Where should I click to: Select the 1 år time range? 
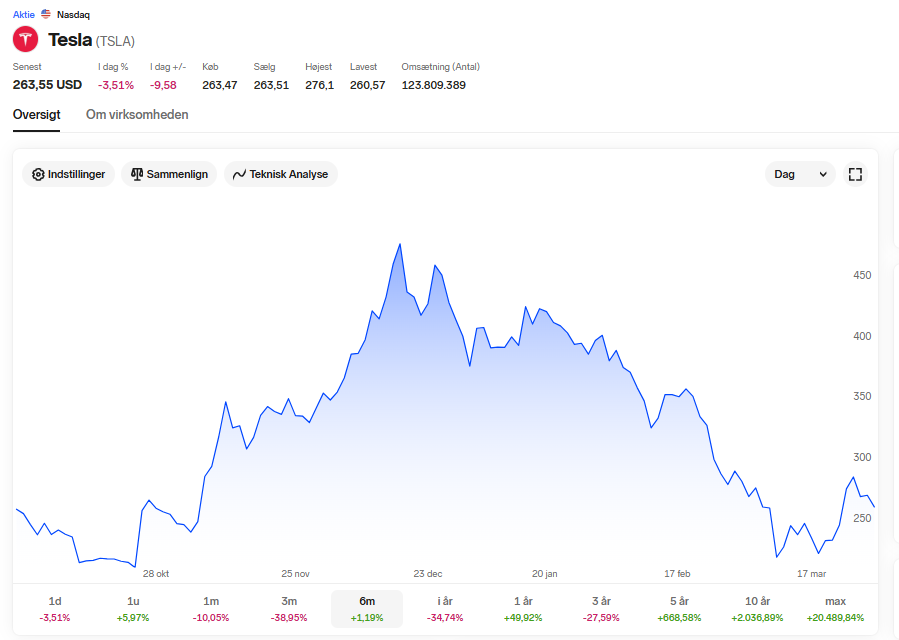coord(523,608)
